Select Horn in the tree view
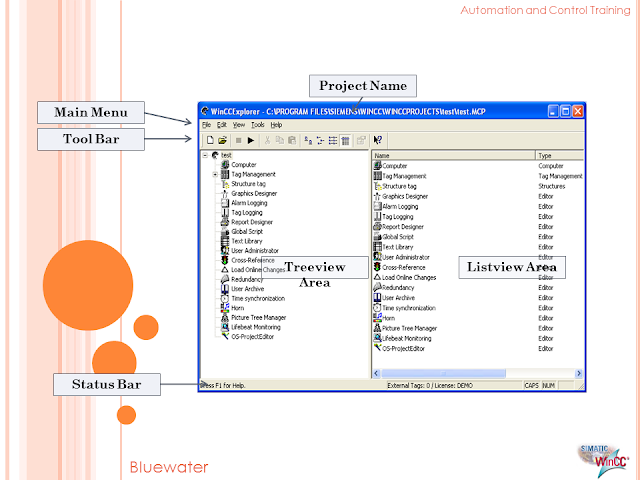 (238, 308)
